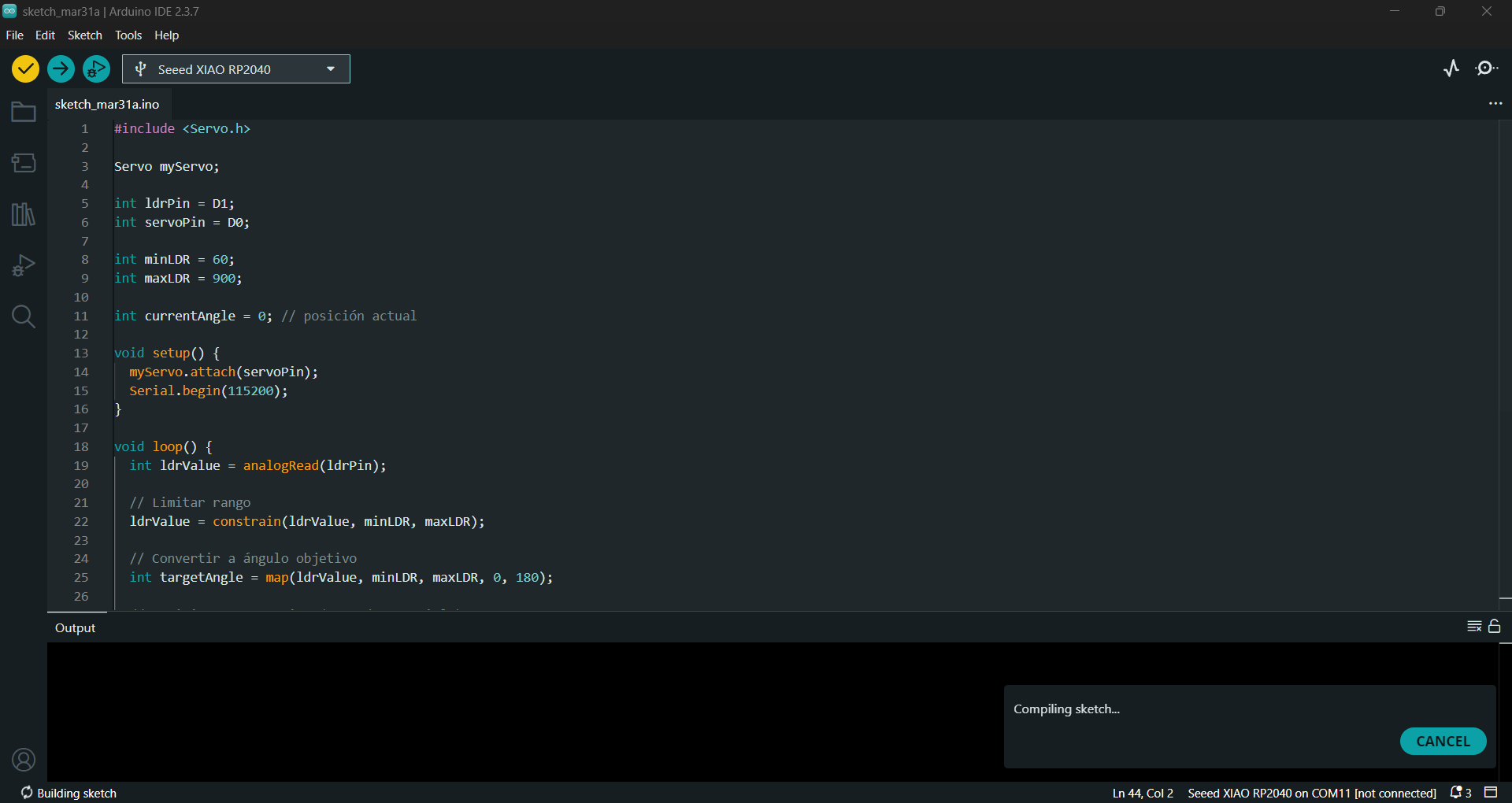Click the line 'Servo myServo;'
This screenshot has height=803, width=1512.
167,166
